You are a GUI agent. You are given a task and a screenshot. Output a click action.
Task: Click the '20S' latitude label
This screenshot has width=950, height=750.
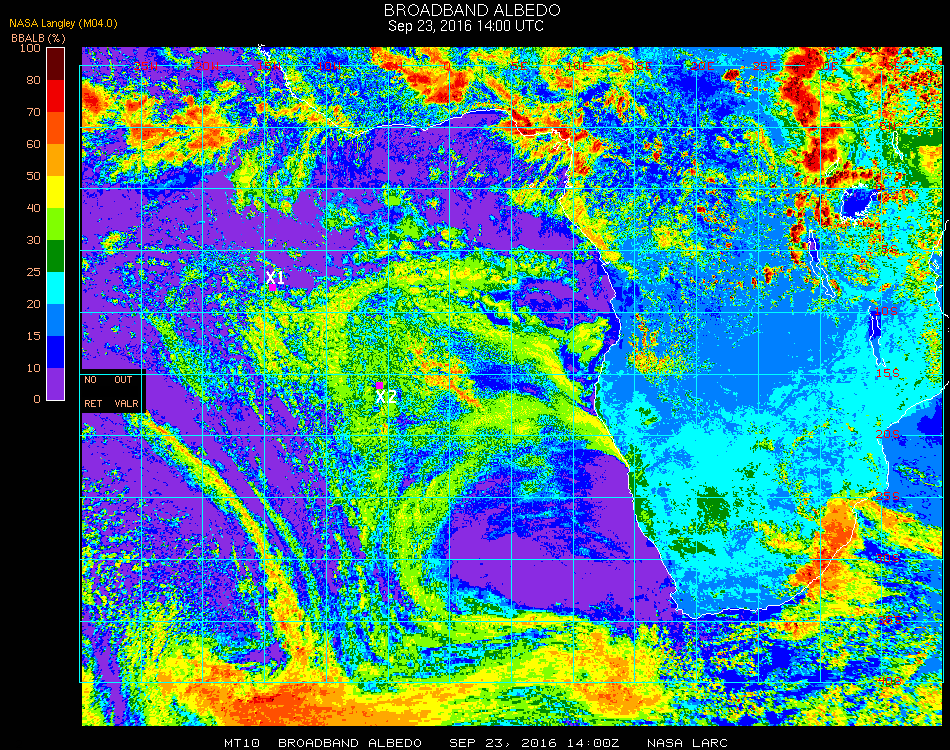(888, 435)
